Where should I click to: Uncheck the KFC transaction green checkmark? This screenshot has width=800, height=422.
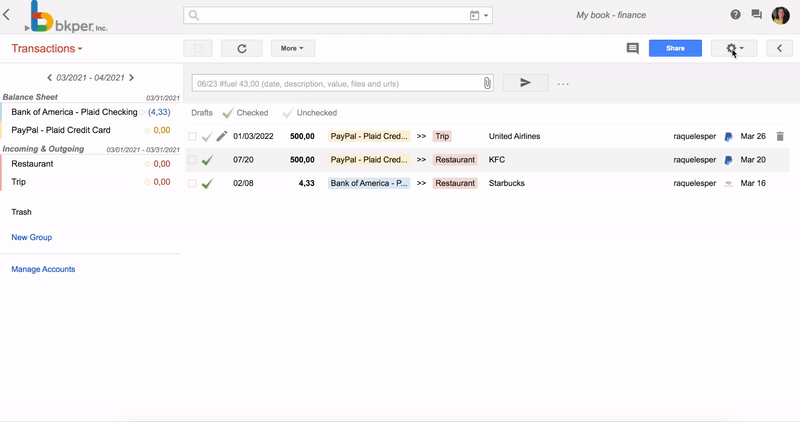point(207,160)
